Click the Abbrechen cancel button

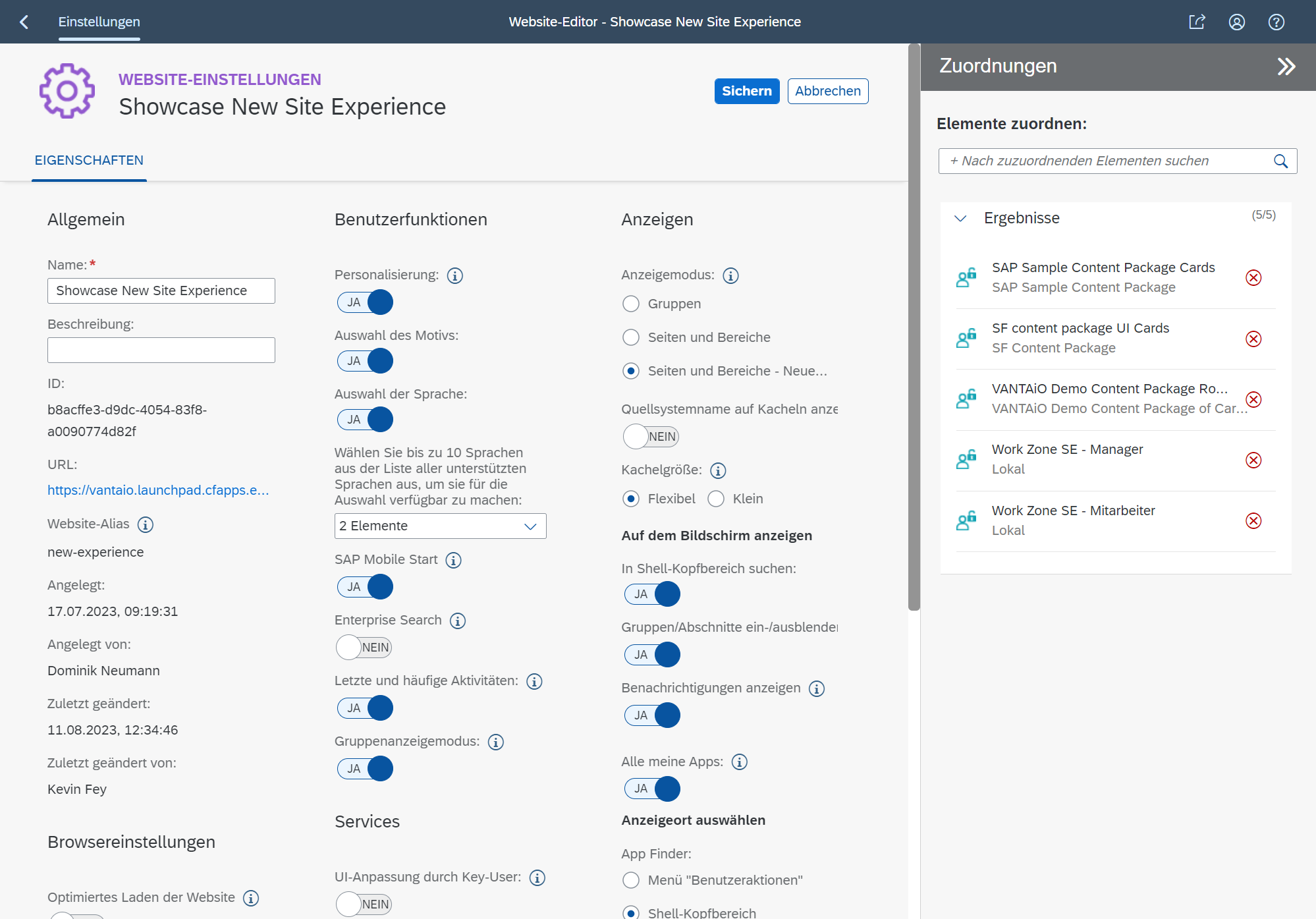point(828,91)
